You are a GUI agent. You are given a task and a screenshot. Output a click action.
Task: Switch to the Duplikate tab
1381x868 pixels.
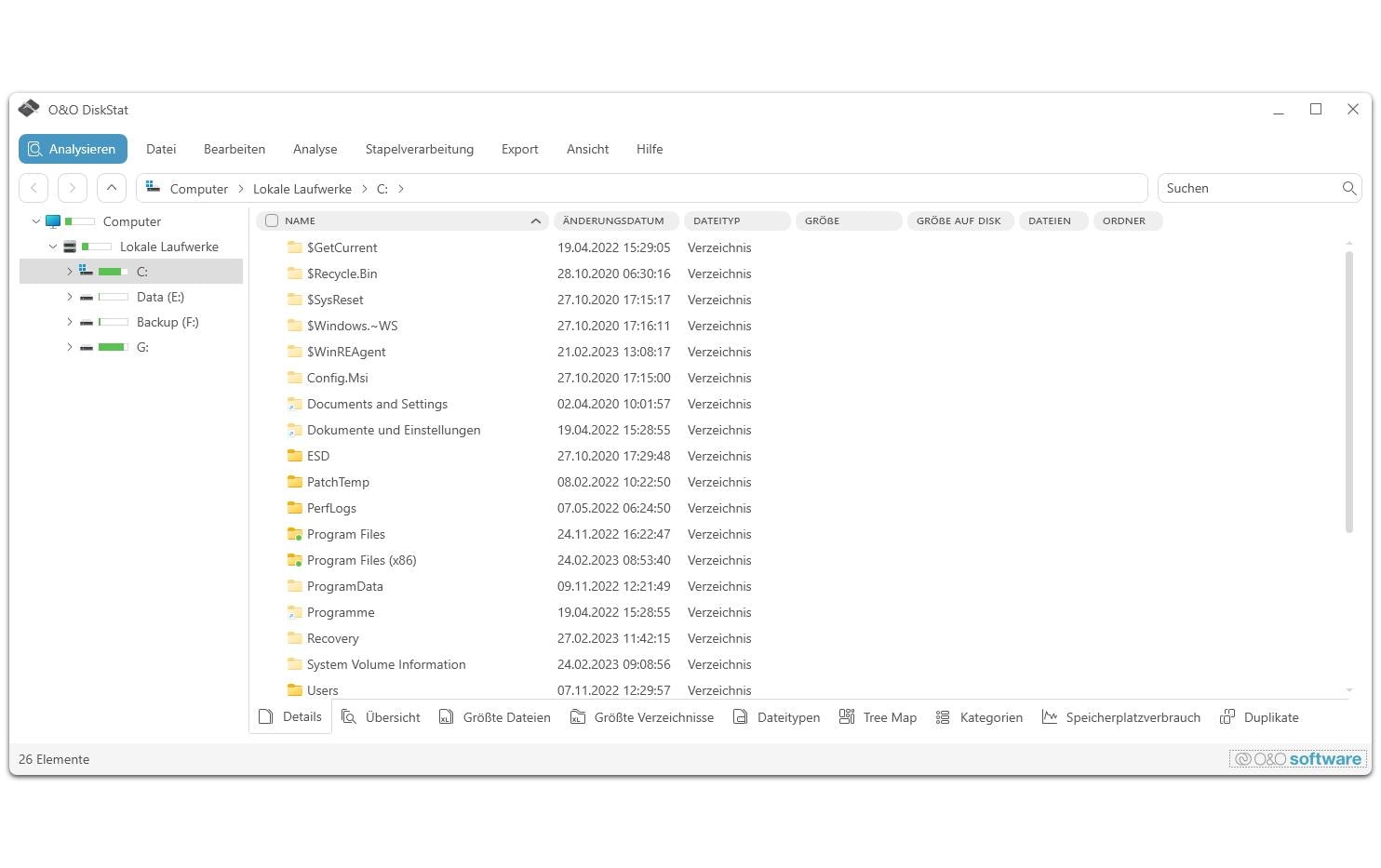(x=1260, y=717)
